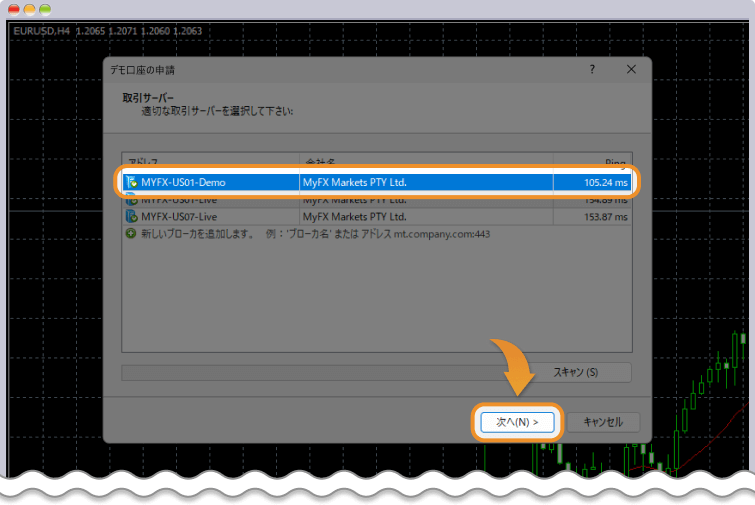Image resolution: width=755 pixels, height=505 pixels.
Task: Click the MYFX-US07-Live server icon
Action: (x=131, y=217)
